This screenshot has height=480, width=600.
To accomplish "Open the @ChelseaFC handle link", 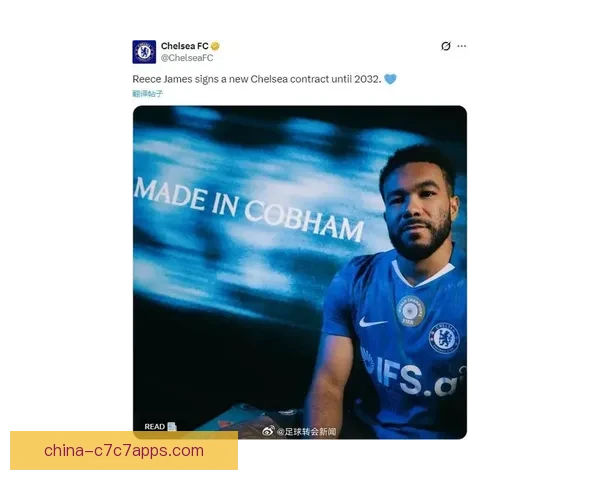I will pyautogui.click(x=187, y=58).
